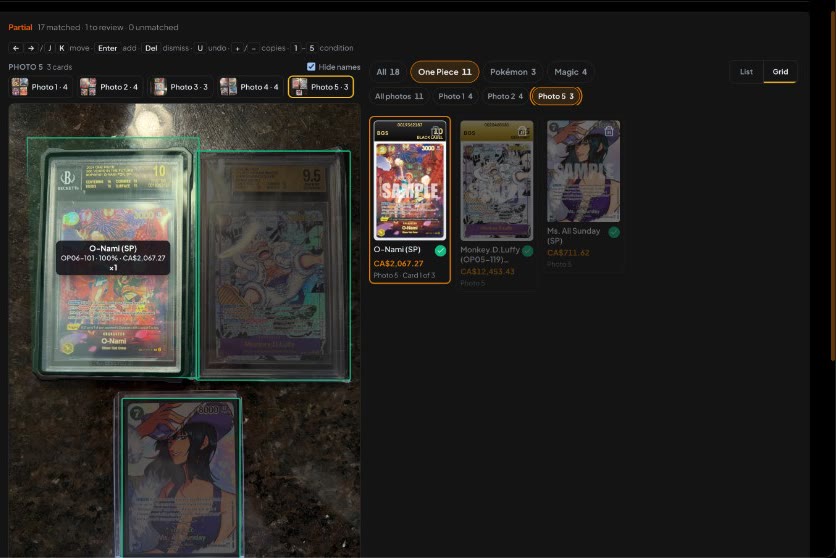Open the Photo 4 · 4 thumbnail tab
This screenshot has width=836, height=558.
pos(250,87)
